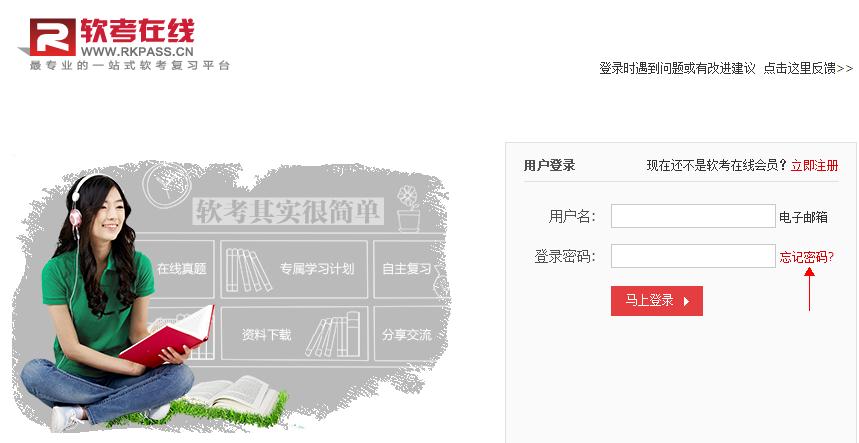
Task: Click the clock icon above banner title
Action: tap(167, 183)
